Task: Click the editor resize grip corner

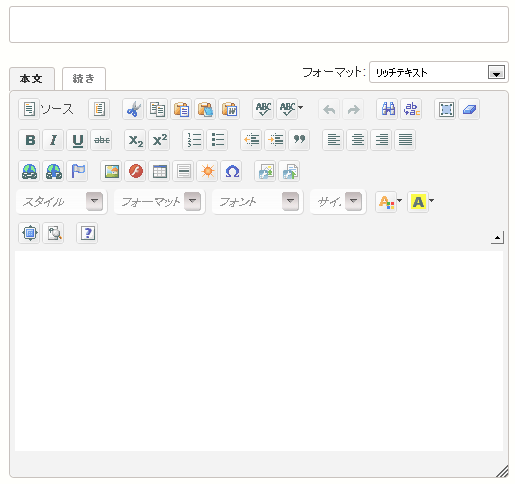Action: [x=502, y=471]
